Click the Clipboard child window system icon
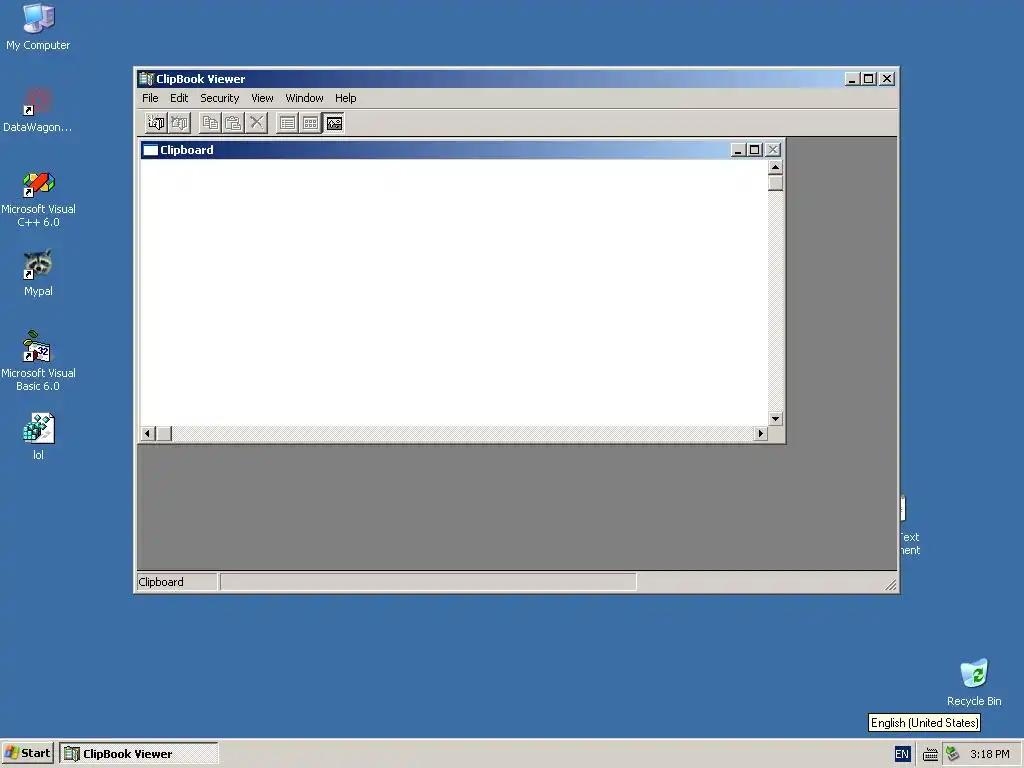The width and height of the screenshot is (1024, 768). click(150, 150)
